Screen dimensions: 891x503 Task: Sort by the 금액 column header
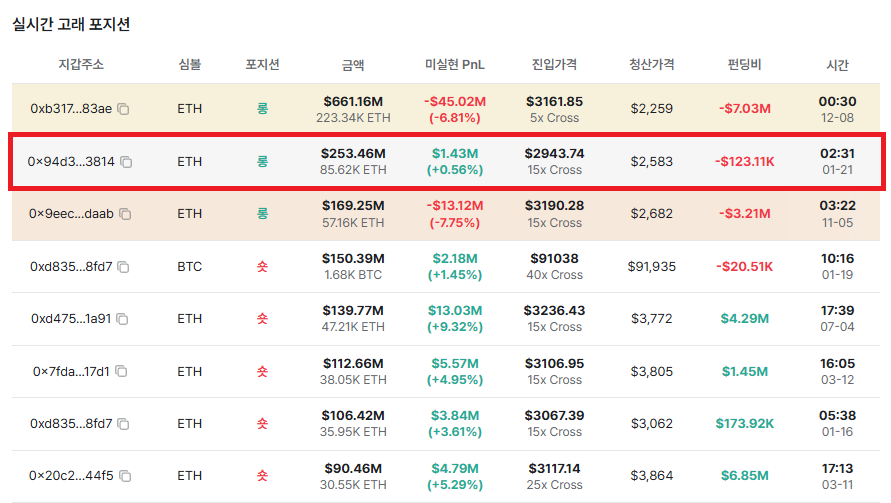(x=353, y=65)
